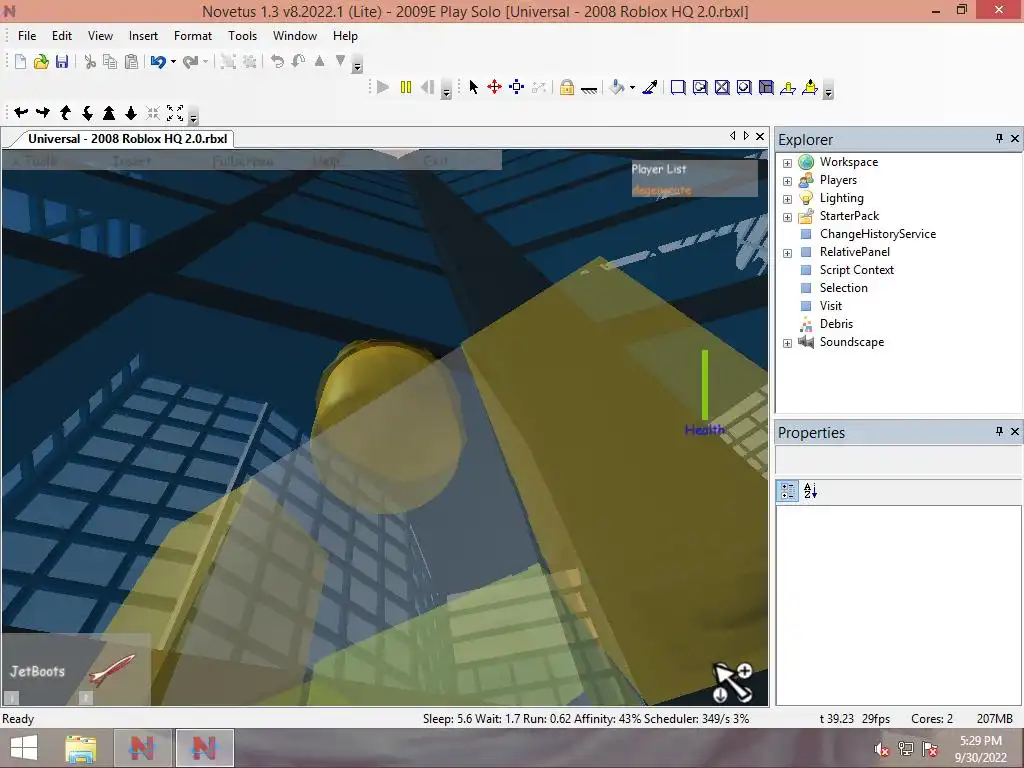Open the Window menu
This screenshot has height=768, width=1024.
click(295, 35)
